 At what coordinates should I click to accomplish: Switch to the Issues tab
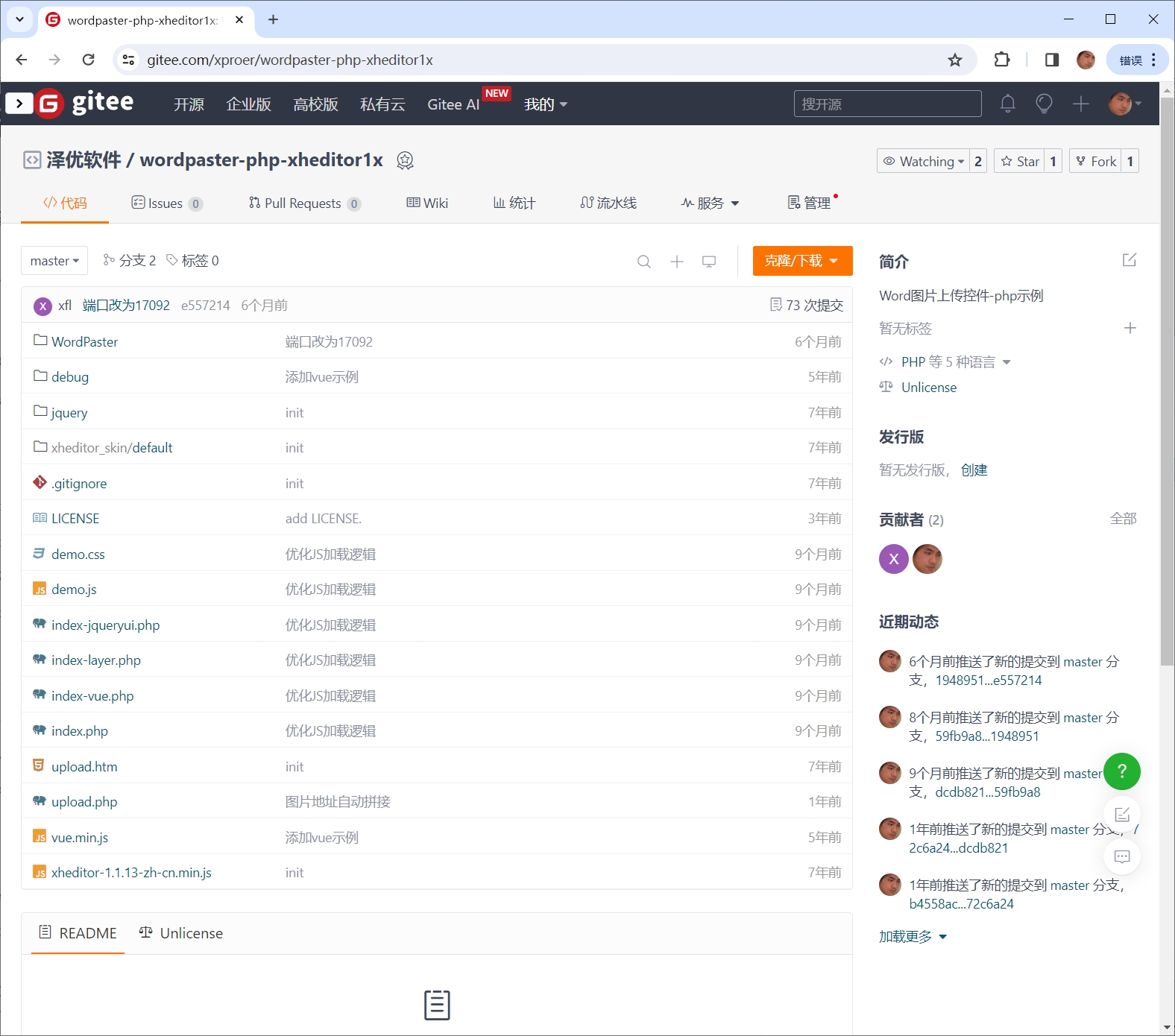[x=166, y=203]
